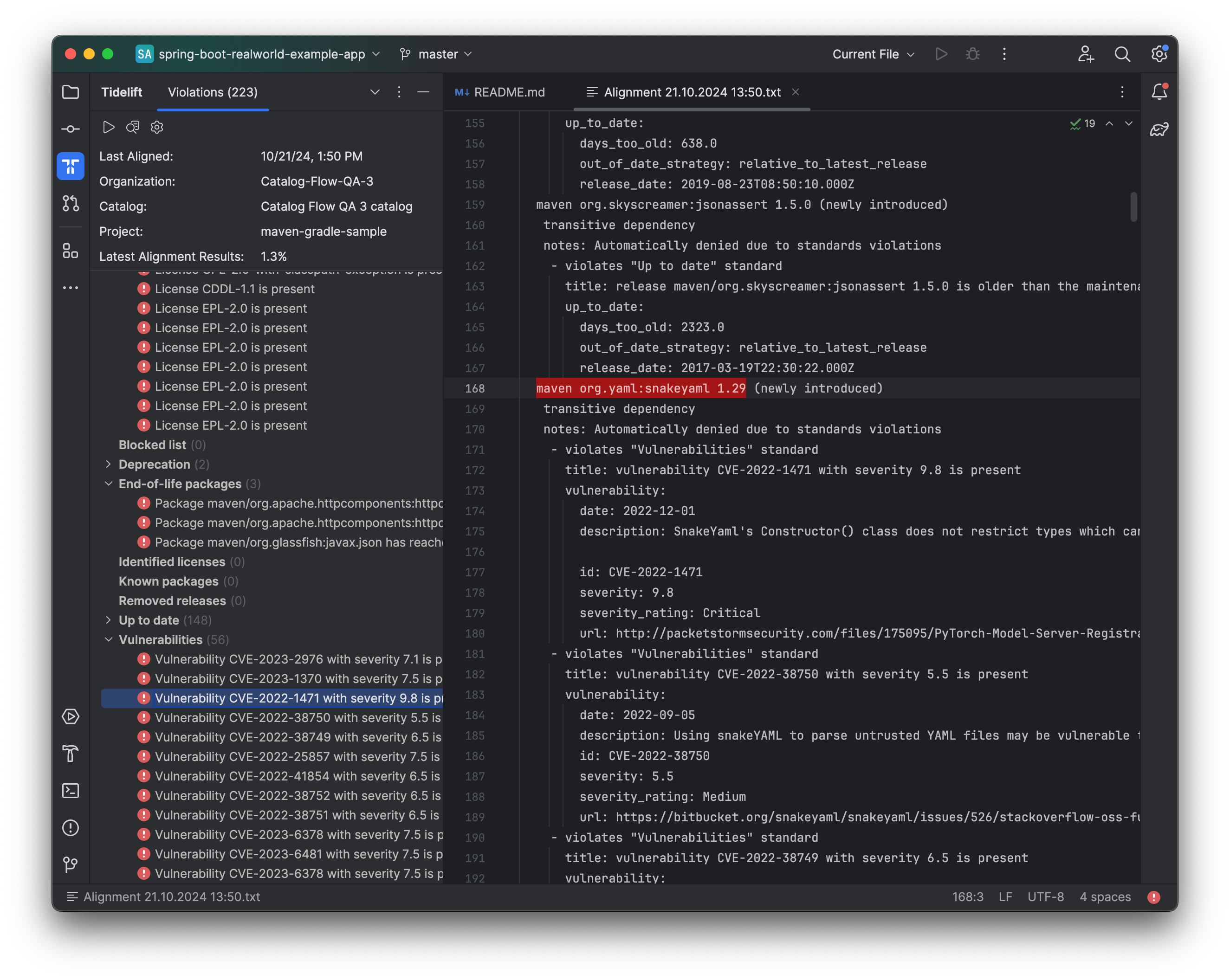Select Vulnerability CVE-2022-1471 row
Screen dimensions: 1230x980
[x=272, y=698]
